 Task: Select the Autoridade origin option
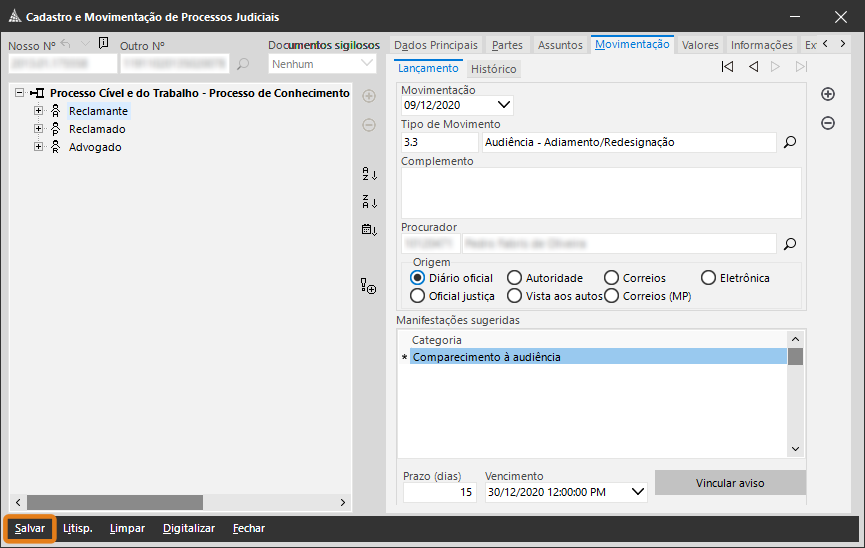tap(514, 278)
